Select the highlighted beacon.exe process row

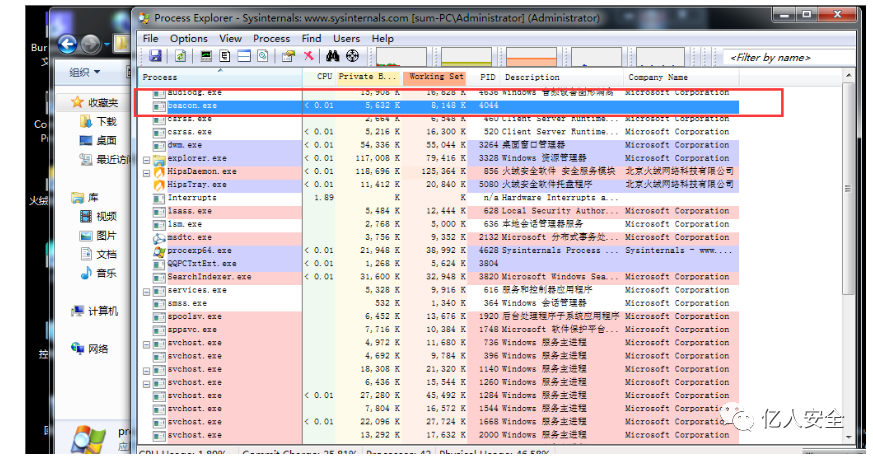tap(438, 106)
